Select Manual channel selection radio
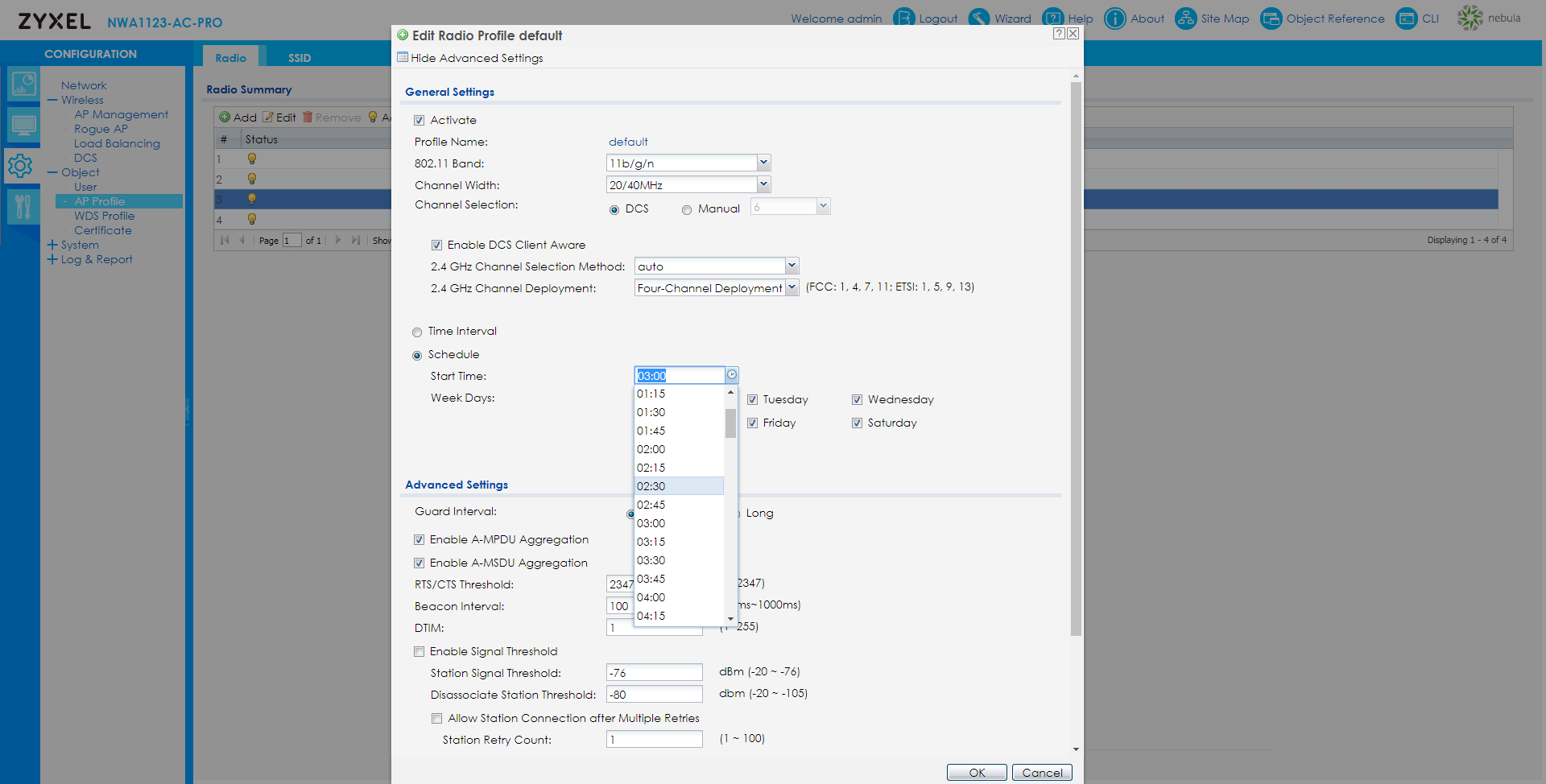The height and width of the screenshot is (784, 1546). coord(687,210)
